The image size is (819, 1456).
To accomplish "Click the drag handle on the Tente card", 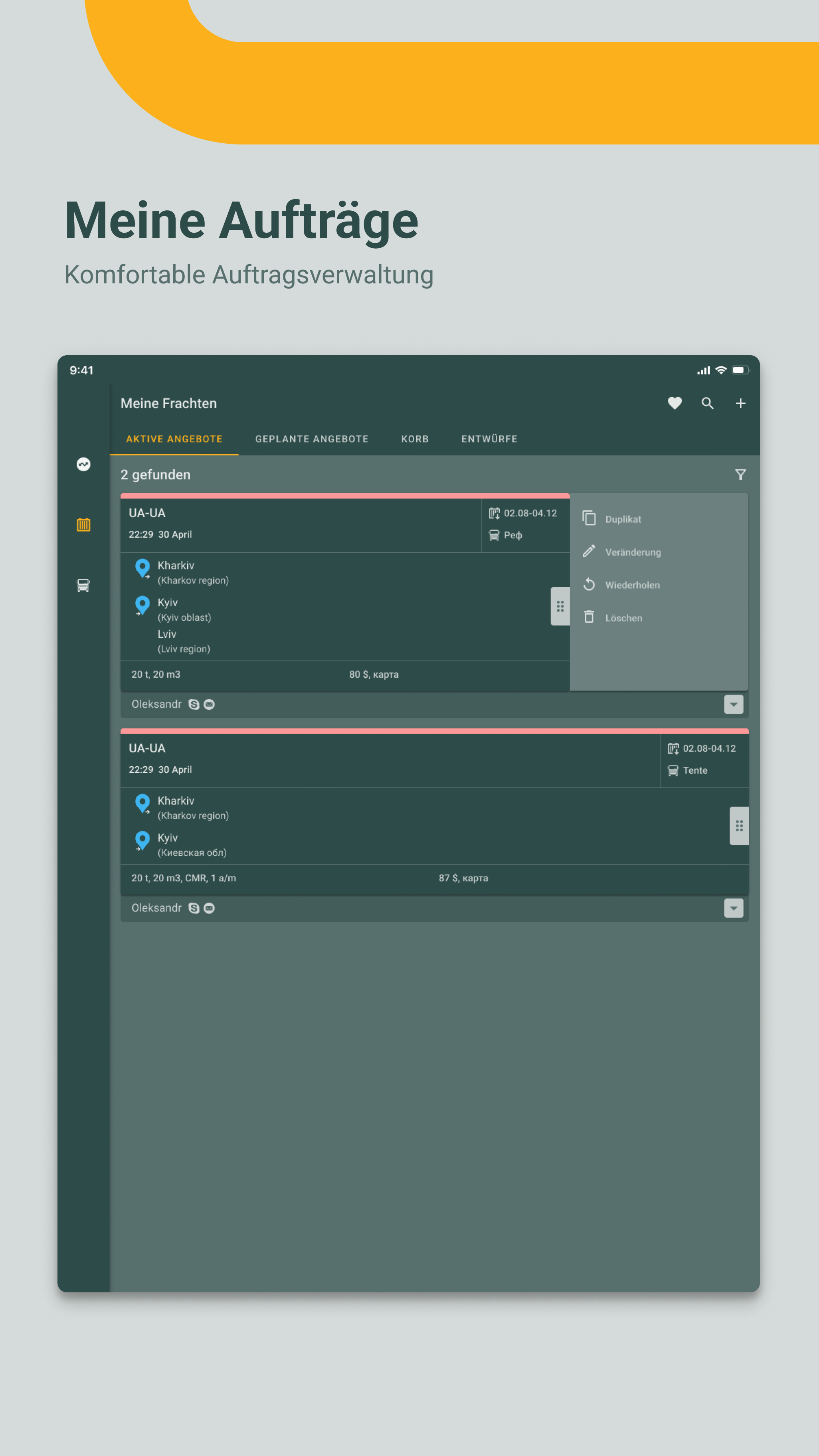I will click(x=739, y=826).
